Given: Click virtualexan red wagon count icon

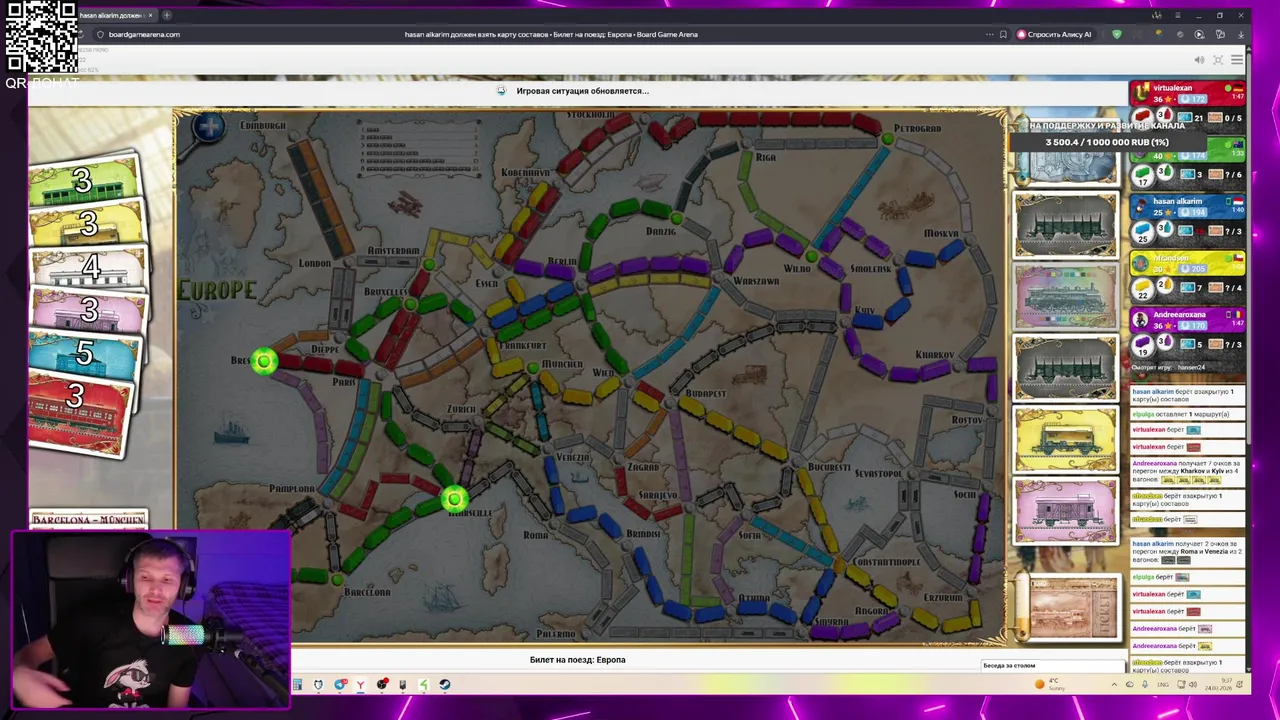Looking at the screenshot, I should (x=1143, y=118).
